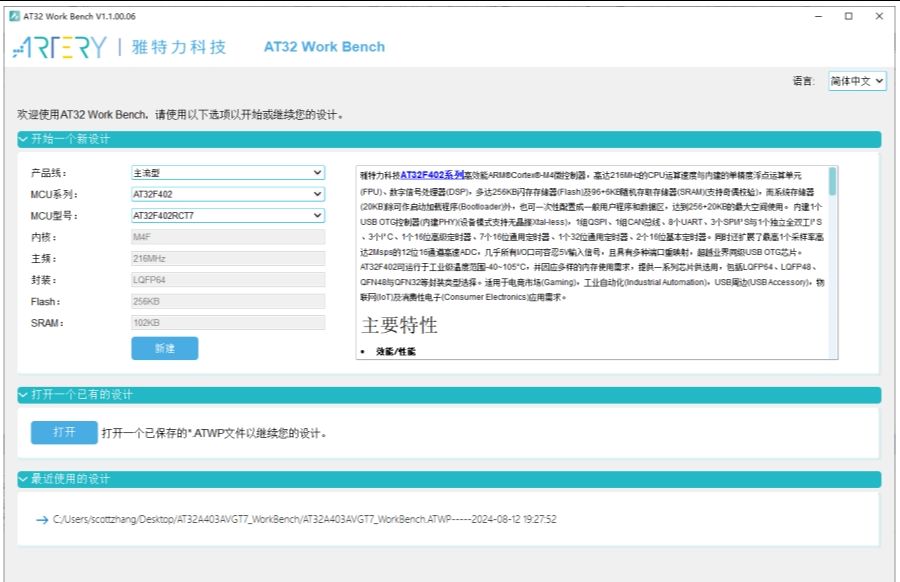Click the 内核 field showing M4F
This screenshot has height=582, width=900.
click(228, 237)
